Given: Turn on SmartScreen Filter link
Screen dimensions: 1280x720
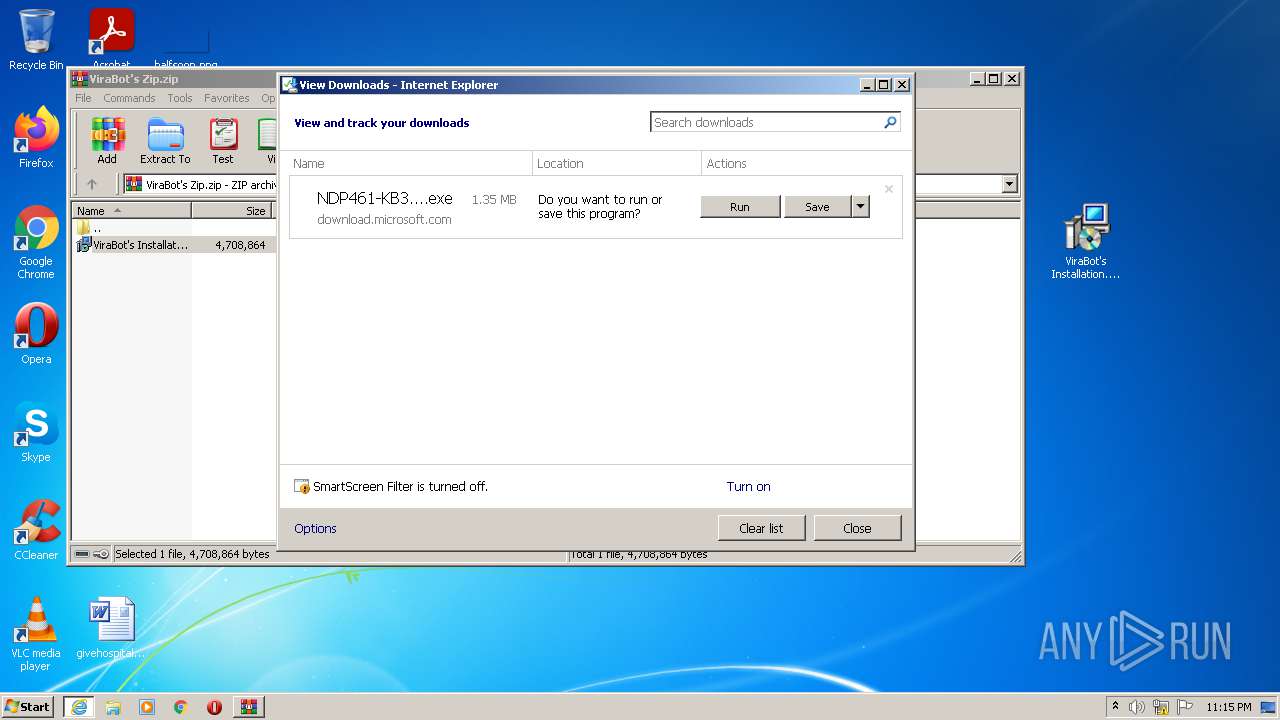Looking at the screenshot, I should pyautogui.click(x=748, y=487).
